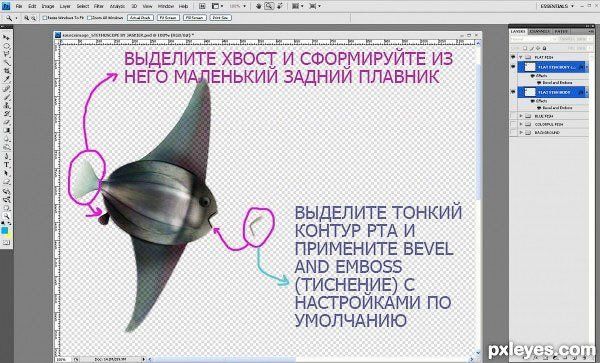
Task: Switch to the Paths tab
Action: pyautogui.click(x=561, y=31)
